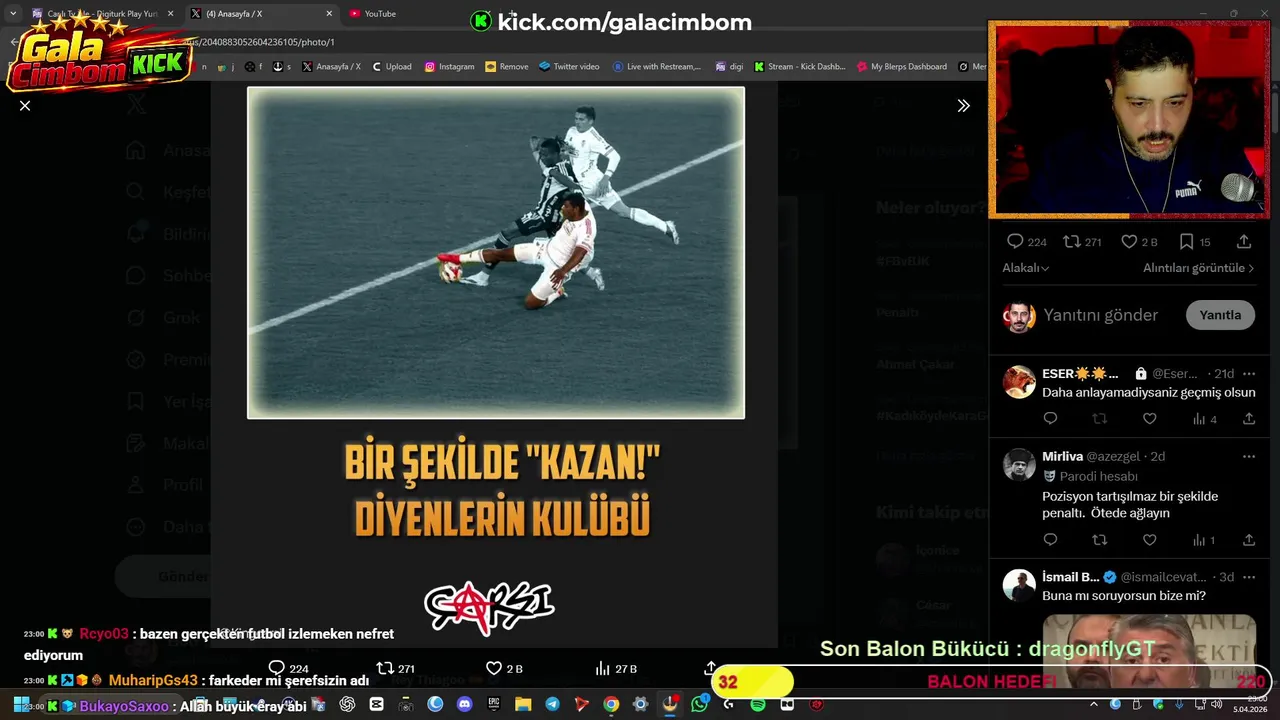Like ESER's comment
The width and height of the screenshot is (1280, 720).
click(1150, 419)
